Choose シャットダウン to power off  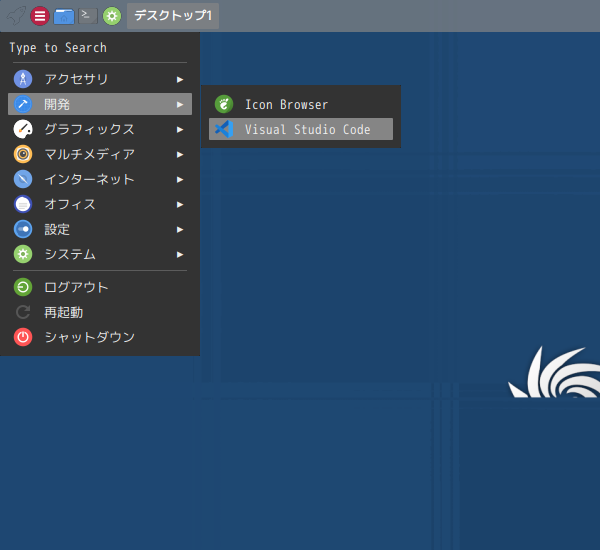tap(100, 337)
